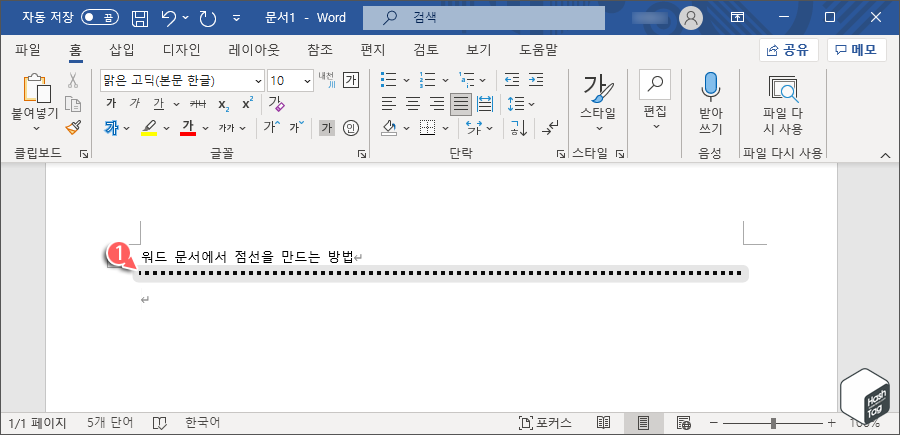Click the Decrease Font Size icon
The height and width of the screenshot is (435, 900).
(x=297, y=127)
